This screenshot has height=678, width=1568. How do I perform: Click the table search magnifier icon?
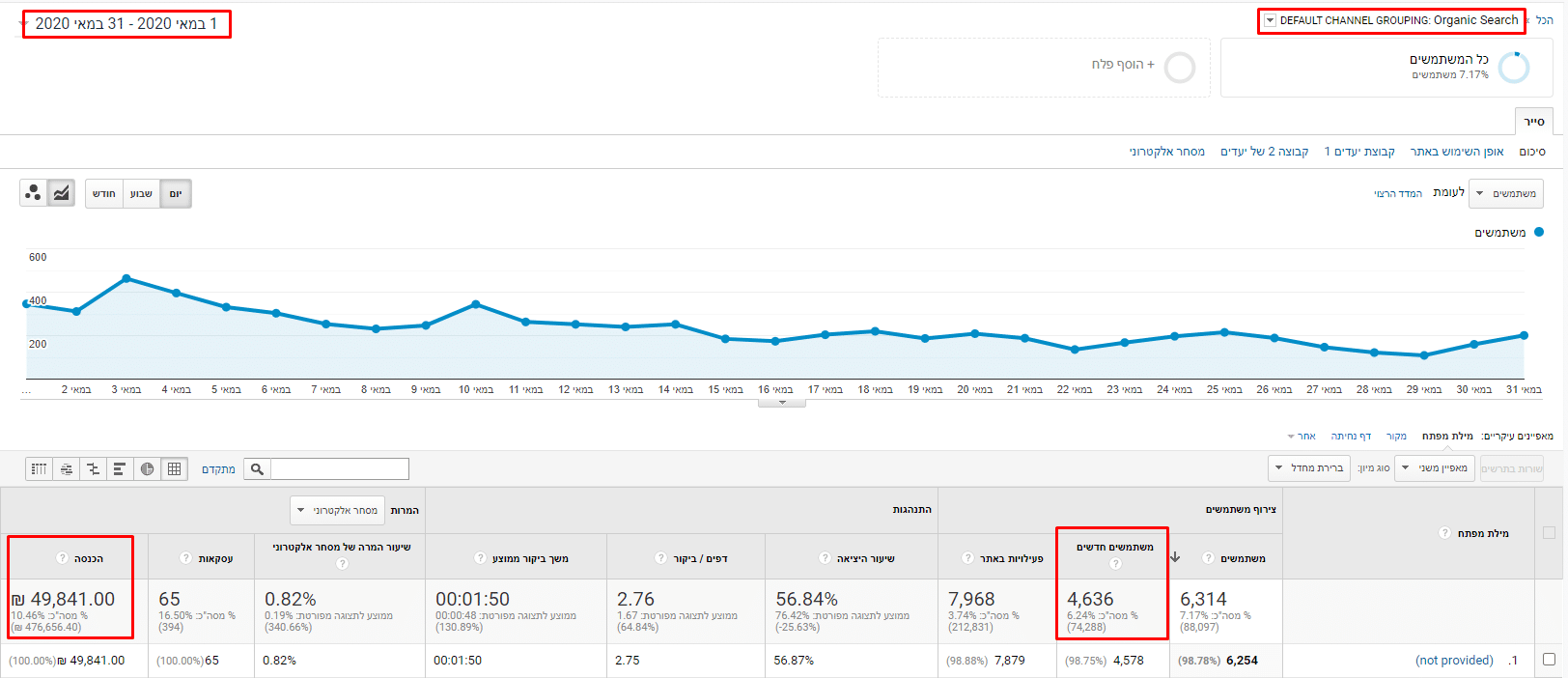tap(257, 469)
